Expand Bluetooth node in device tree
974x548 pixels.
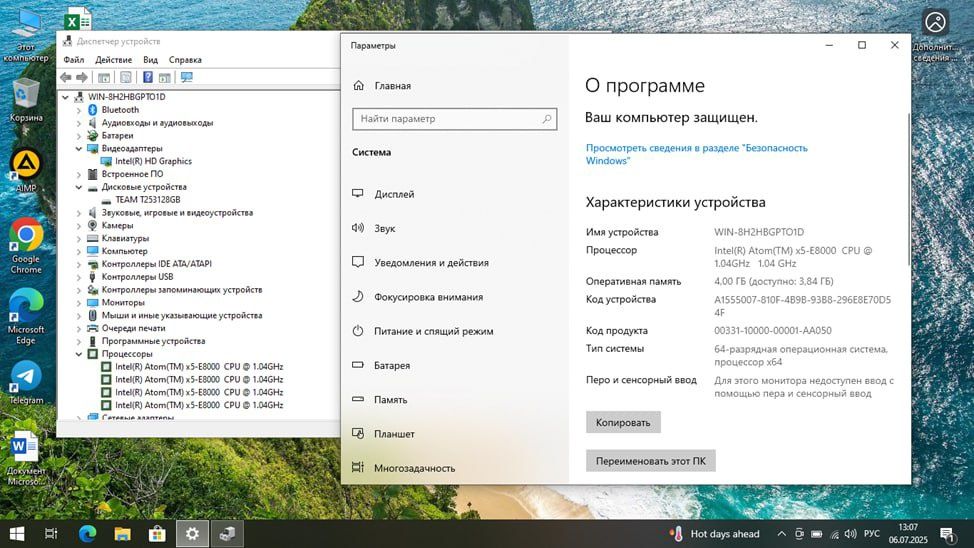[x=79, y=110]
